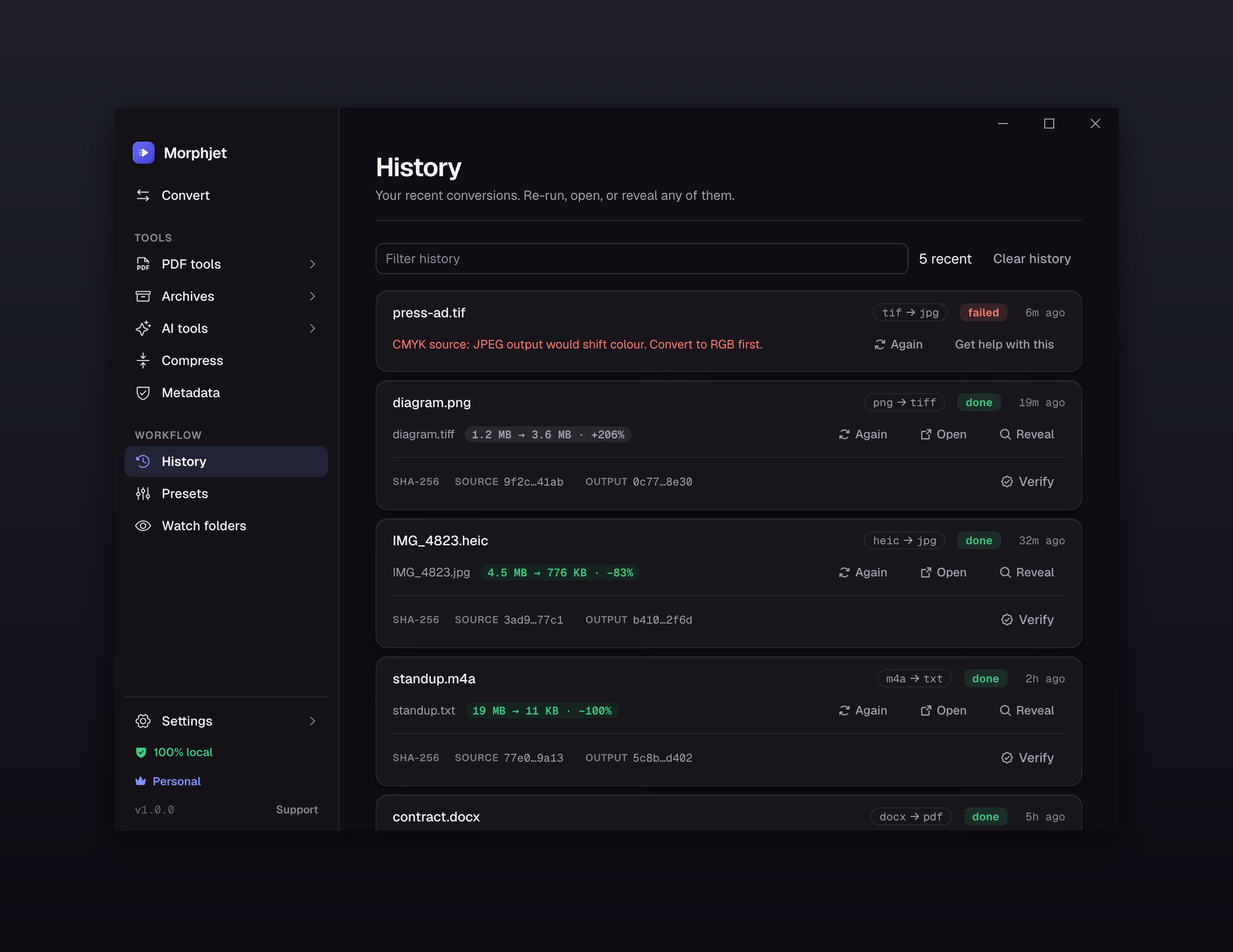
Task: Click Again for IMG_4823.heic
Action: [862, 572]
